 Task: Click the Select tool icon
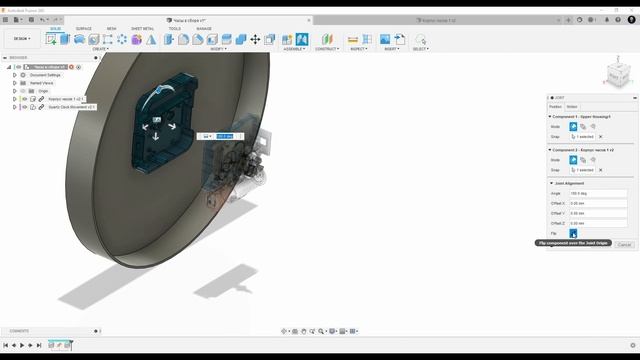420,39
